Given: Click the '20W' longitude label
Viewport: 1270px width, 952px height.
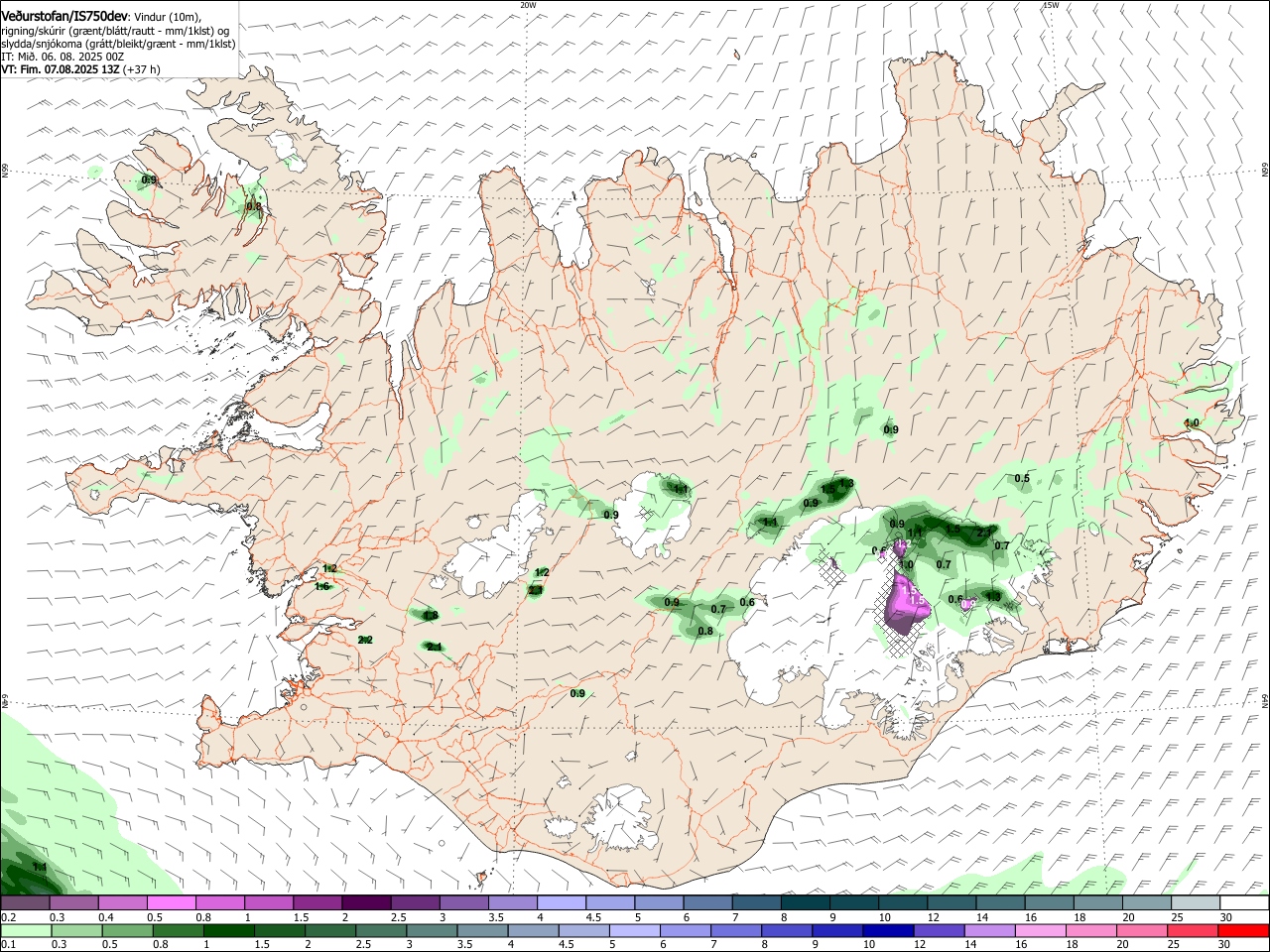Looking at the screenshot, I should [528, 5].
